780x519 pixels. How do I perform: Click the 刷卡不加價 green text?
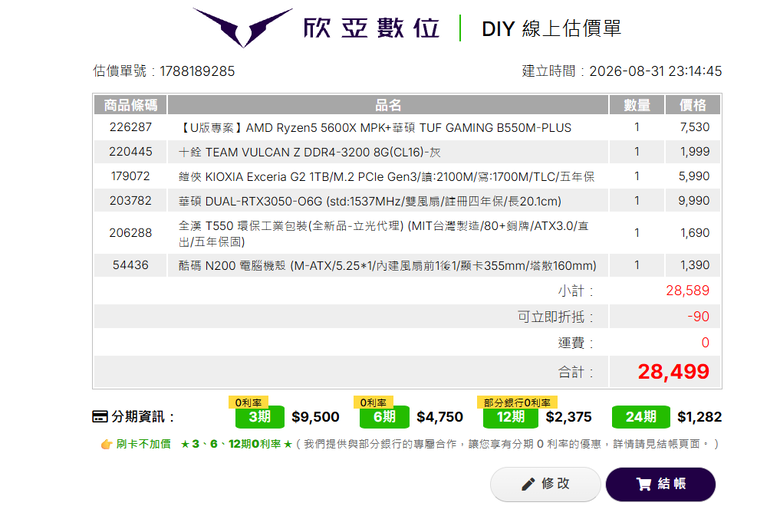(x=143, y=444)
